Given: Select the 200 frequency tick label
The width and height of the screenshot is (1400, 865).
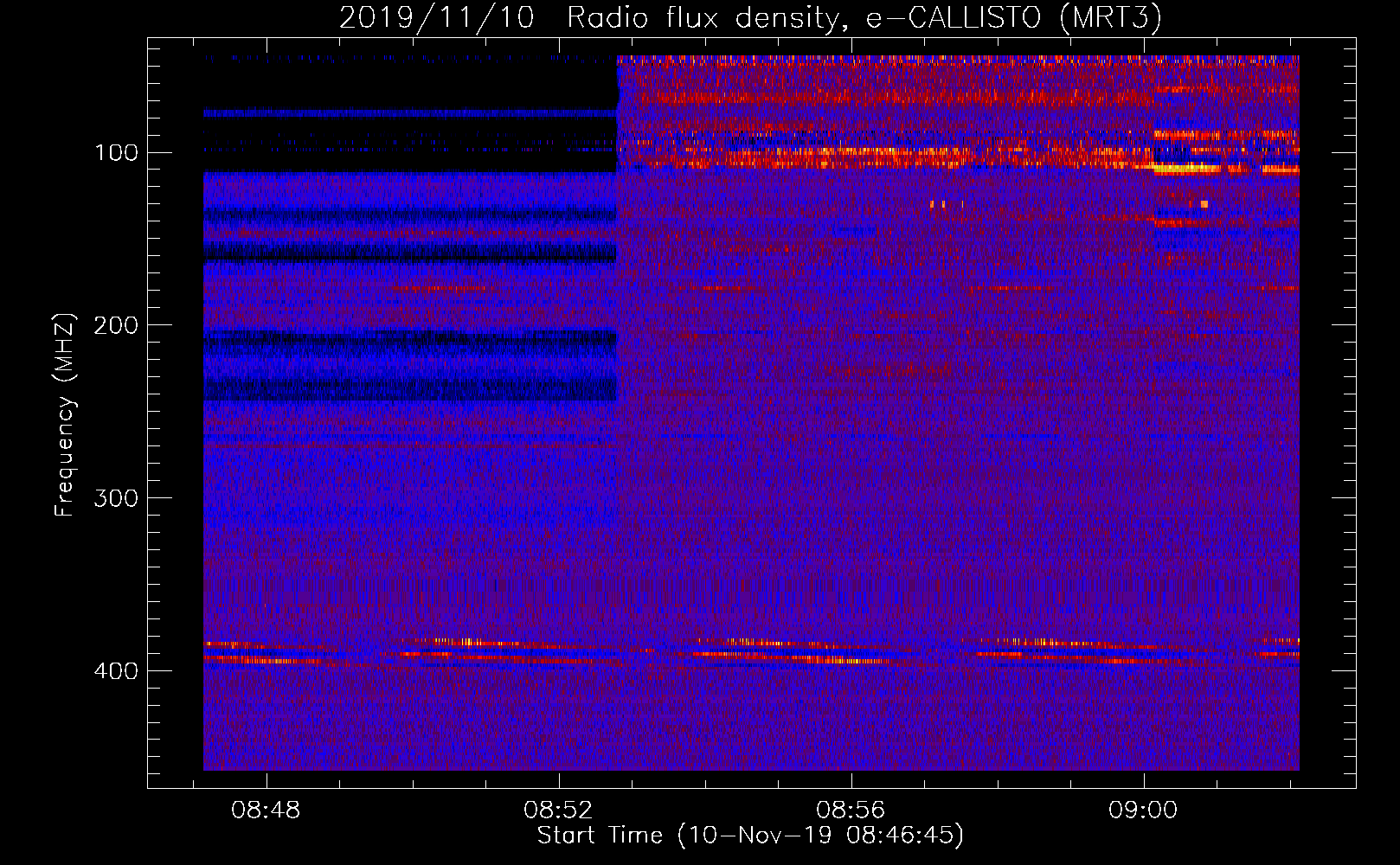Looking at the screenshot, I should coord(116,326).
